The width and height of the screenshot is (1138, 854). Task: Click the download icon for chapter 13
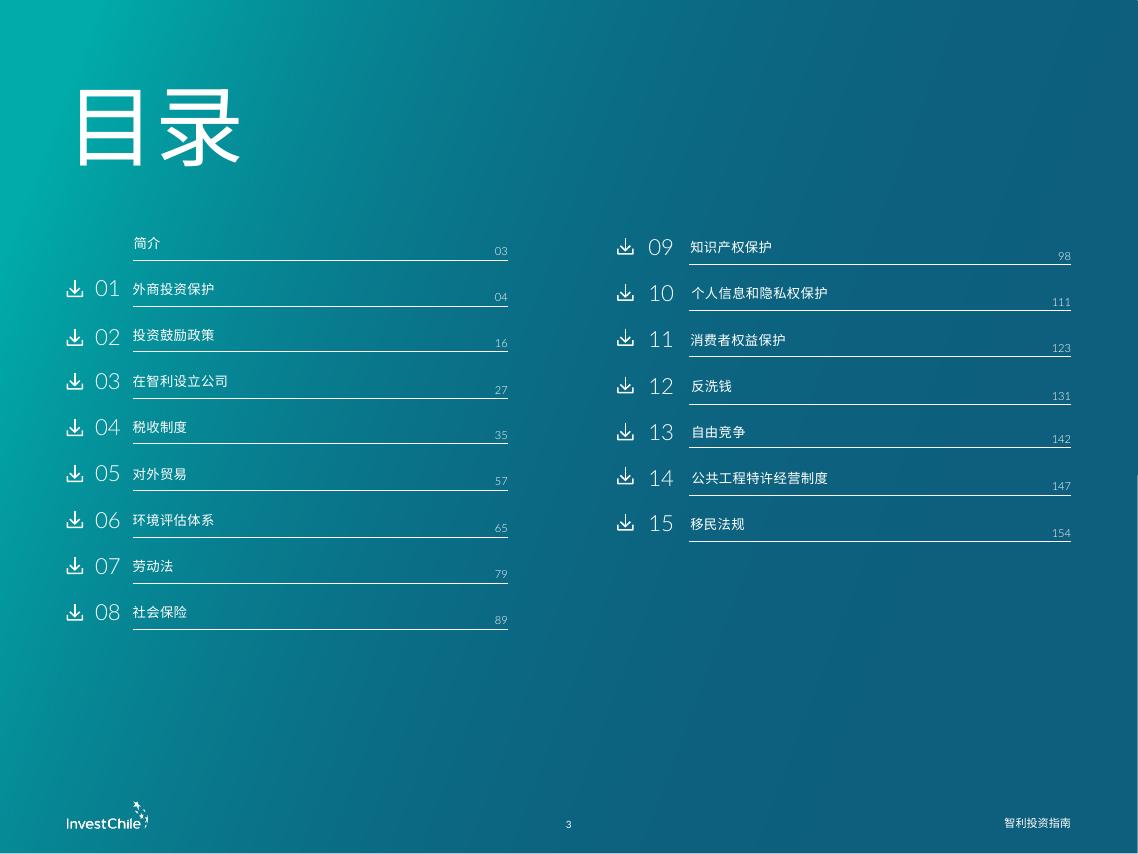click(626, 432)
